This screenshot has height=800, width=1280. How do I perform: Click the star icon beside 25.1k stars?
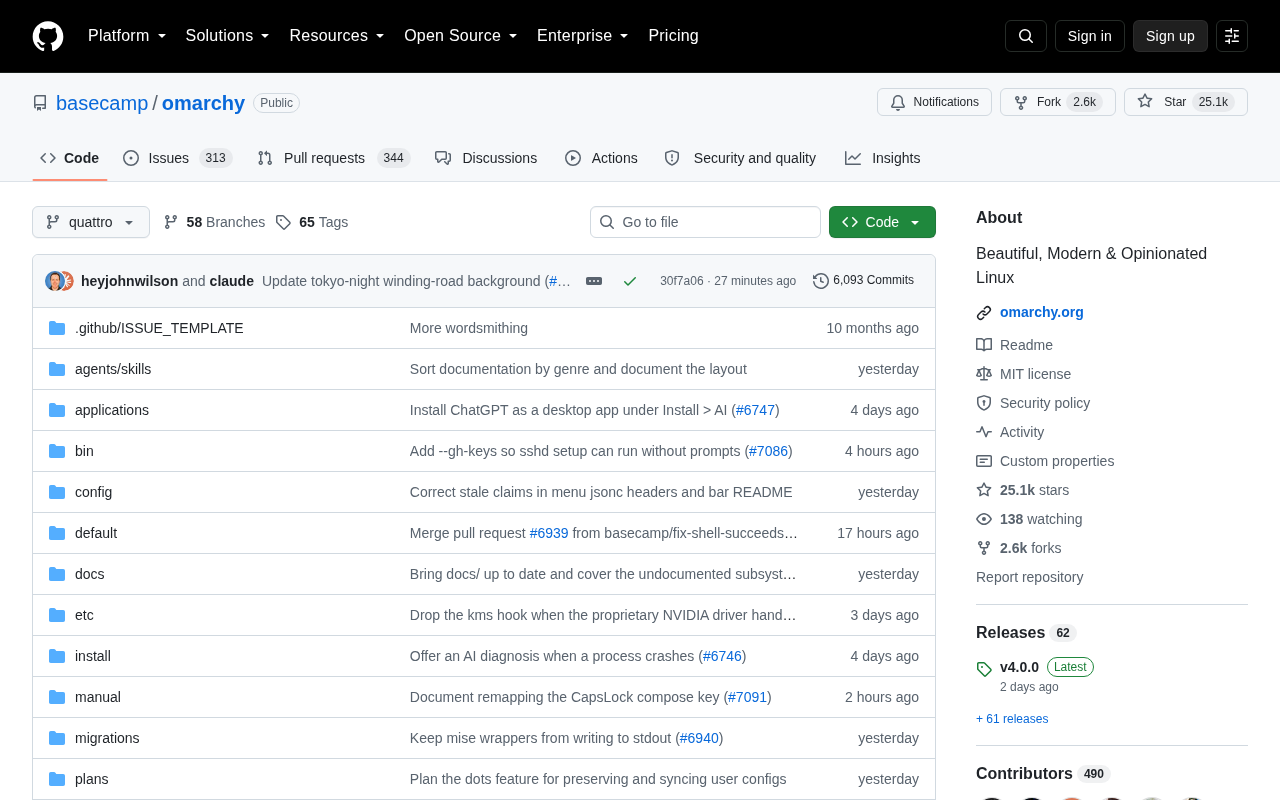(984, 490)
